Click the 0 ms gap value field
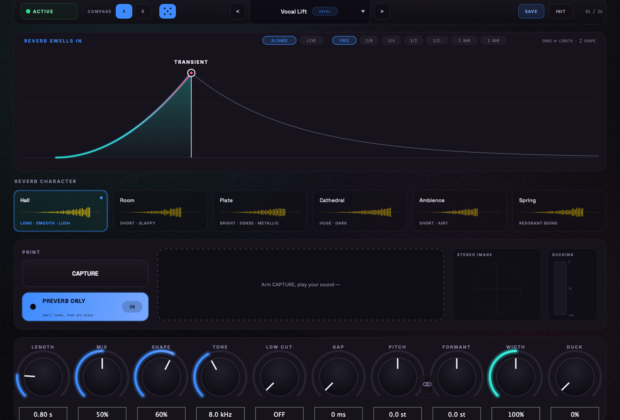620x420 pixels. click(338, 414)
